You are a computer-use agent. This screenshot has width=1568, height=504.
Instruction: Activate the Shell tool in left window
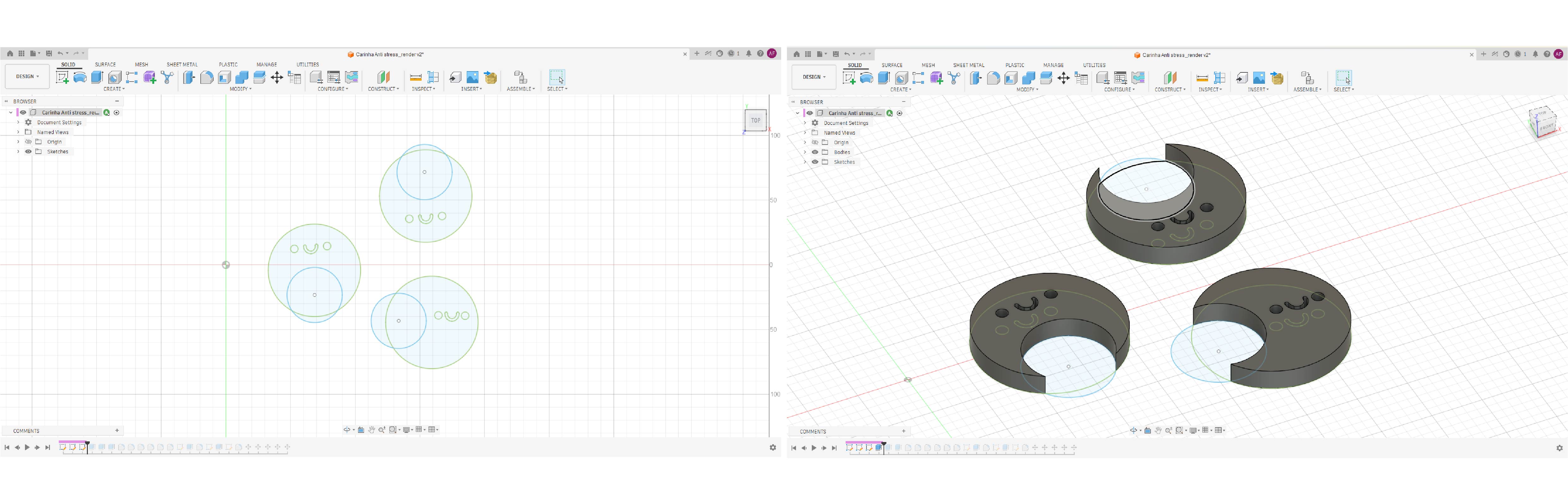tap(224, 77)
